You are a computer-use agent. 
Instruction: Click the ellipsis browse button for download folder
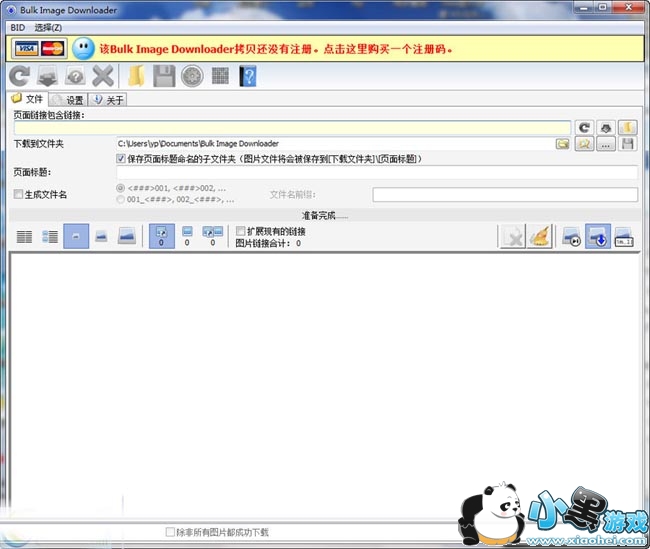tap(606, 144)
